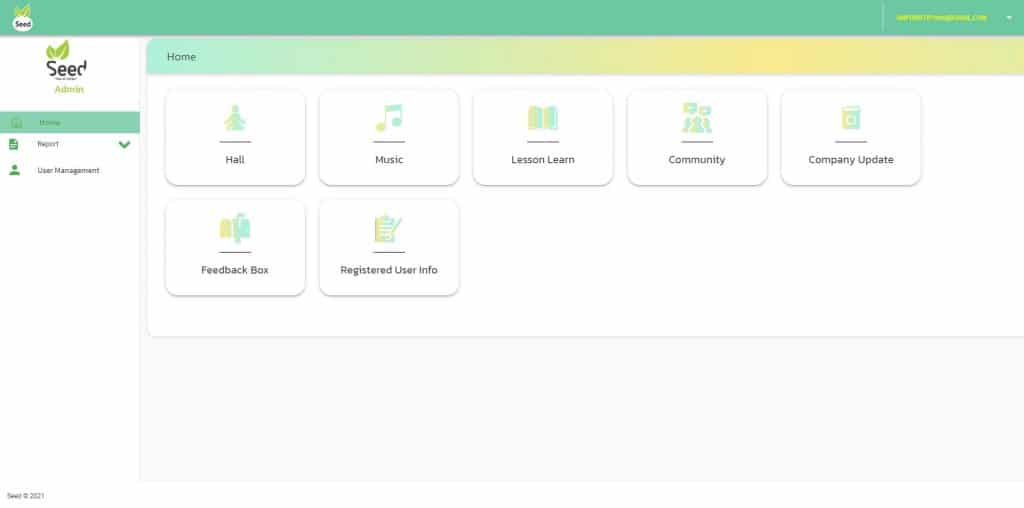Click the Home breadcrumb in page header
The width and height of the screenshot is (1024, 508).
(181, 57)
